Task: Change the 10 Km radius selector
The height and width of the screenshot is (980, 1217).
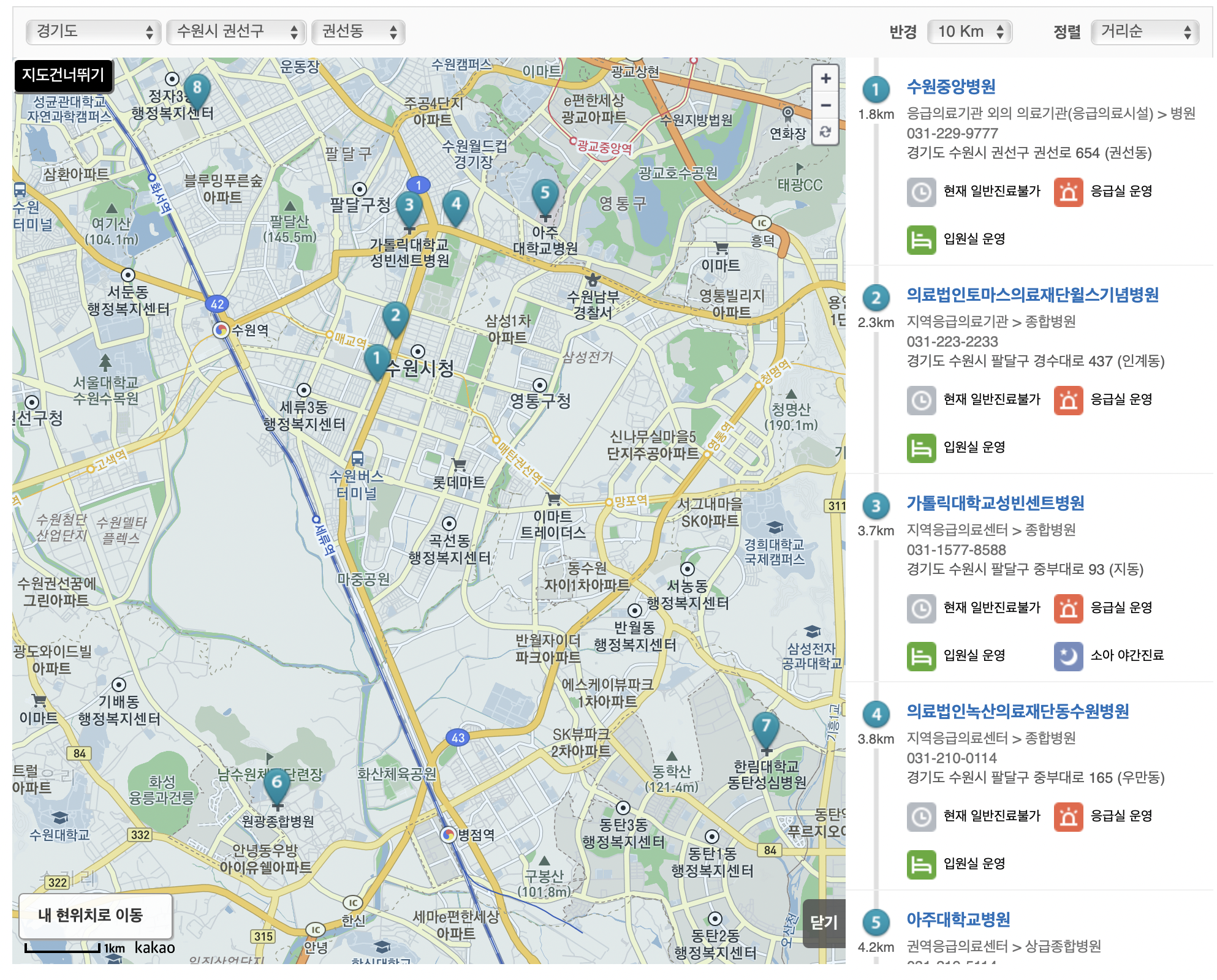Action: pyautogui.click(x=969, y=32)
